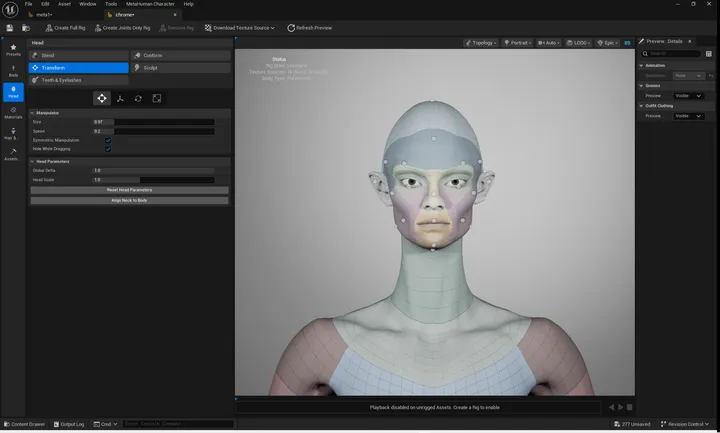The image size is (720, 433).
Task: Choose the Sculpt head tool
Action: click(180, 68)
